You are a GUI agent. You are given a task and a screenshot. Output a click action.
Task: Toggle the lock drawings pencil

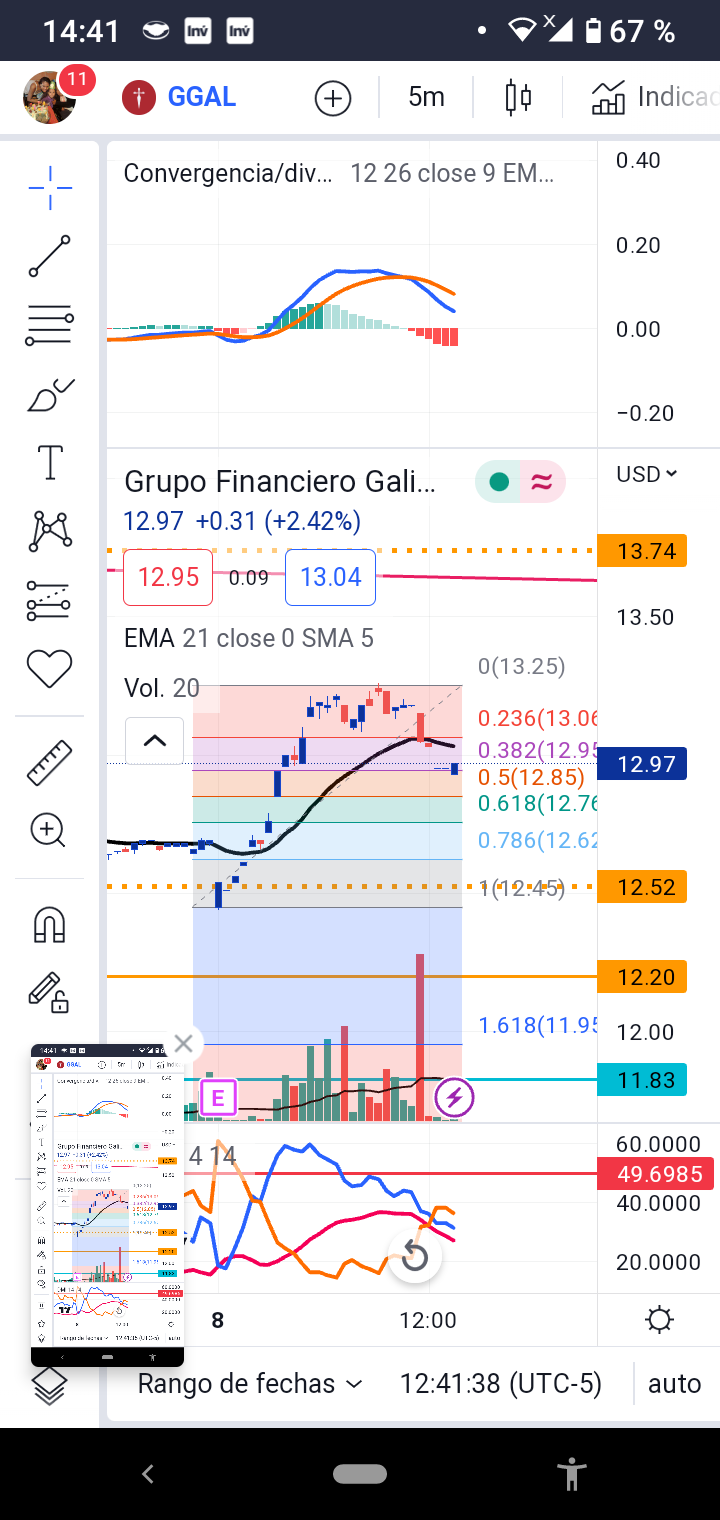click(47, 991)
